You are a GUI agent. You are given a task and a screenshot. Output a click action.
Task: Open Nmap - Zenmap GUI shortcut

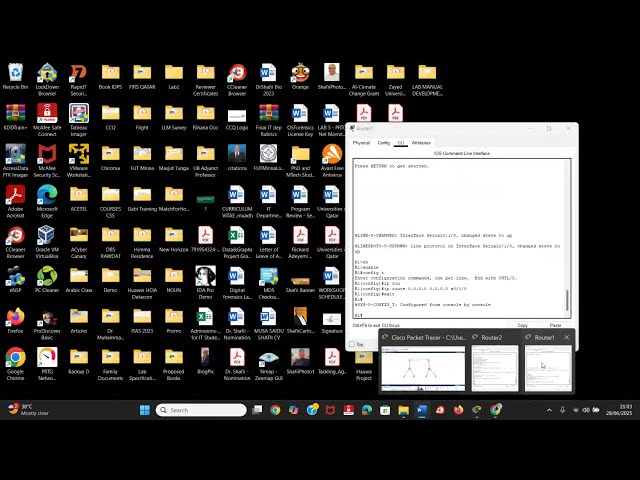pos(269,364)
